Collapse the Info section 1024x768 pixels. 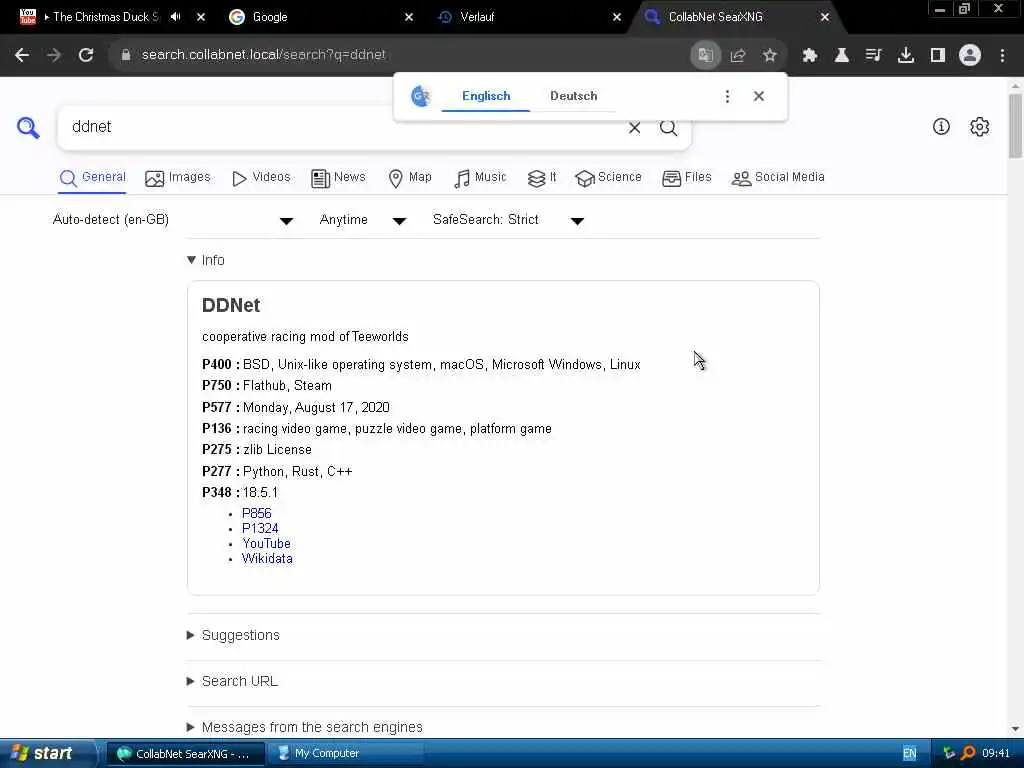pyautogui.click(x=206, y=261)
